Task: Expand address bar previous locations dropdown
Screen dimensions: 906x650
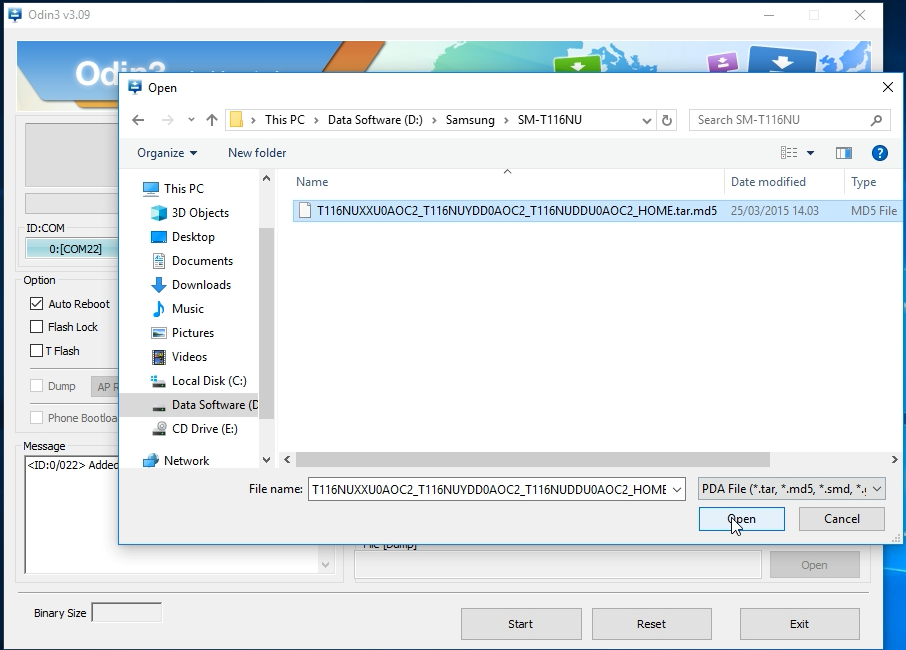Action: click(647, 120)
